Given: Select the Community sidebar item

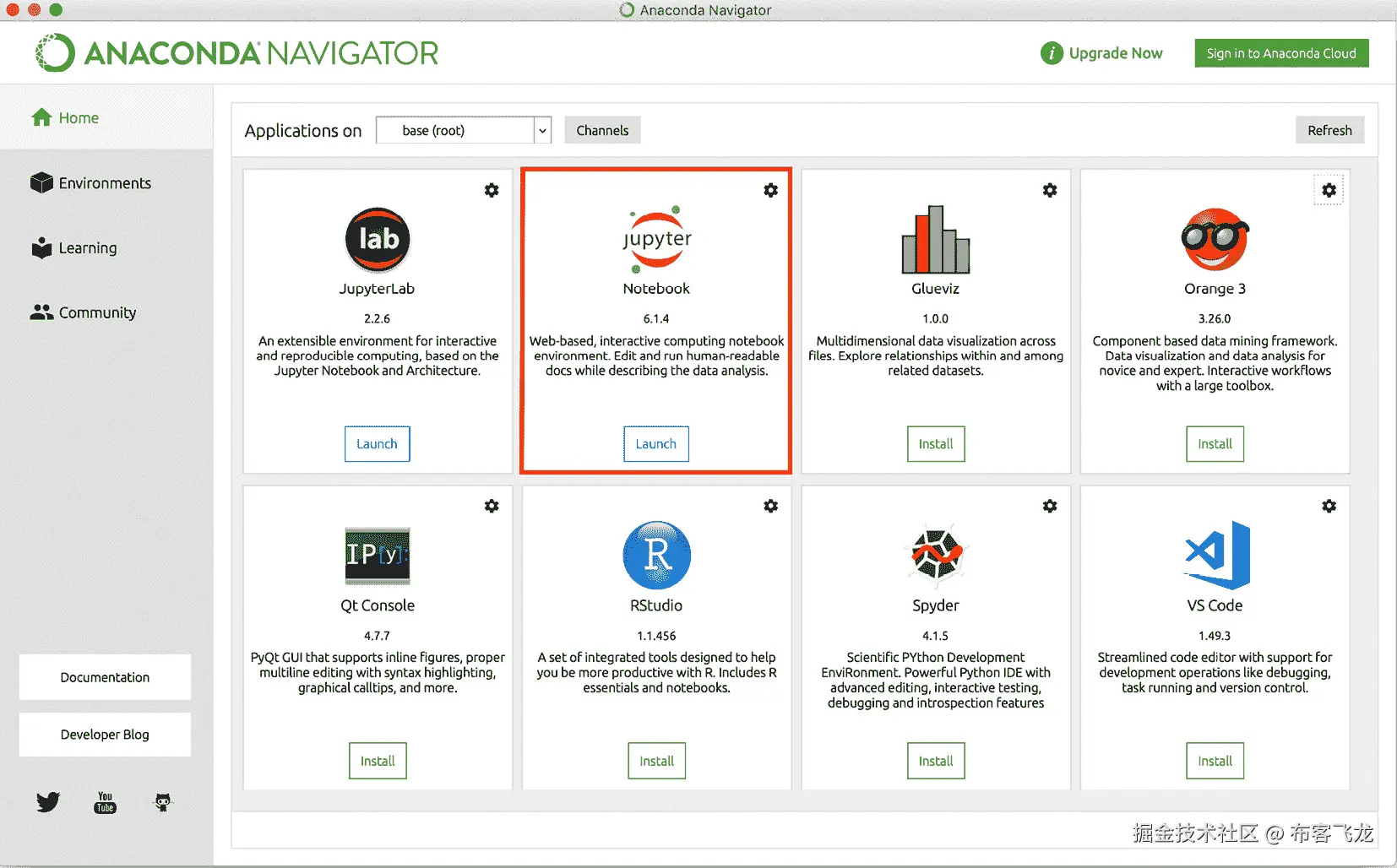Looking at the screenshot, I should tap(96, 312).
